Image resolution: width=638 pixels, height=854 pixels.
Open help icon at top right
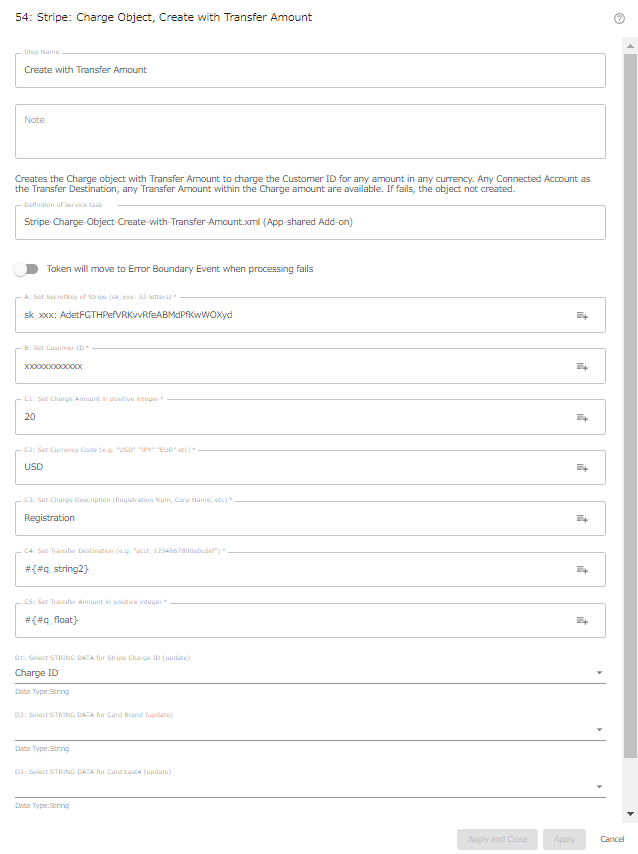[619, 19]
